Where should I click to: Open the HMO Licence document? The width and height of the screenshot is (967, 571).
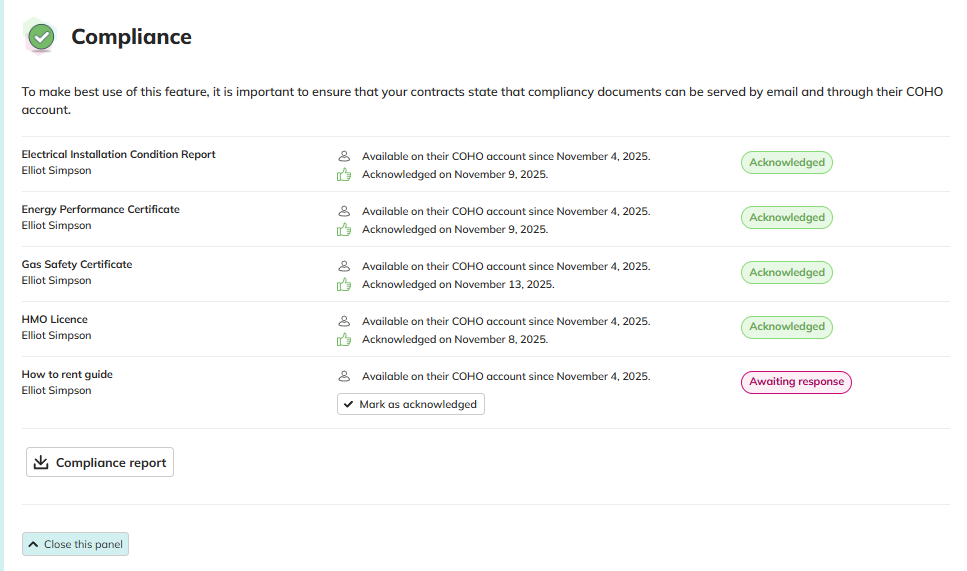tap(55, 320)
